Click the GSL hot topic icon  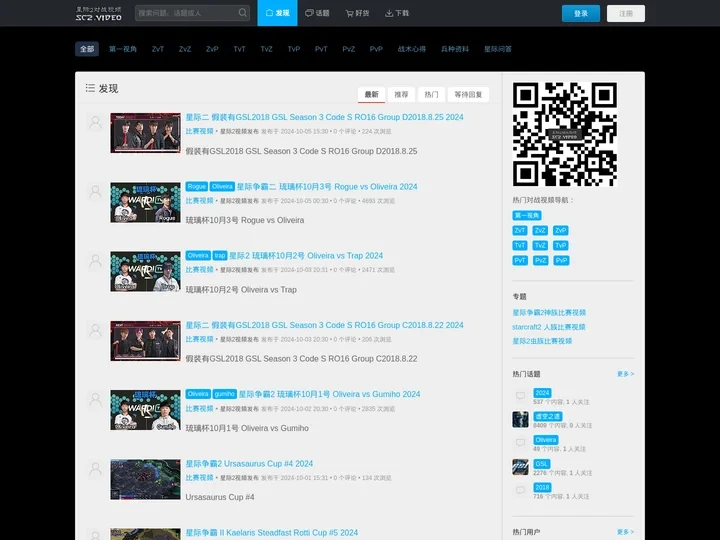(x=521, y=467)
